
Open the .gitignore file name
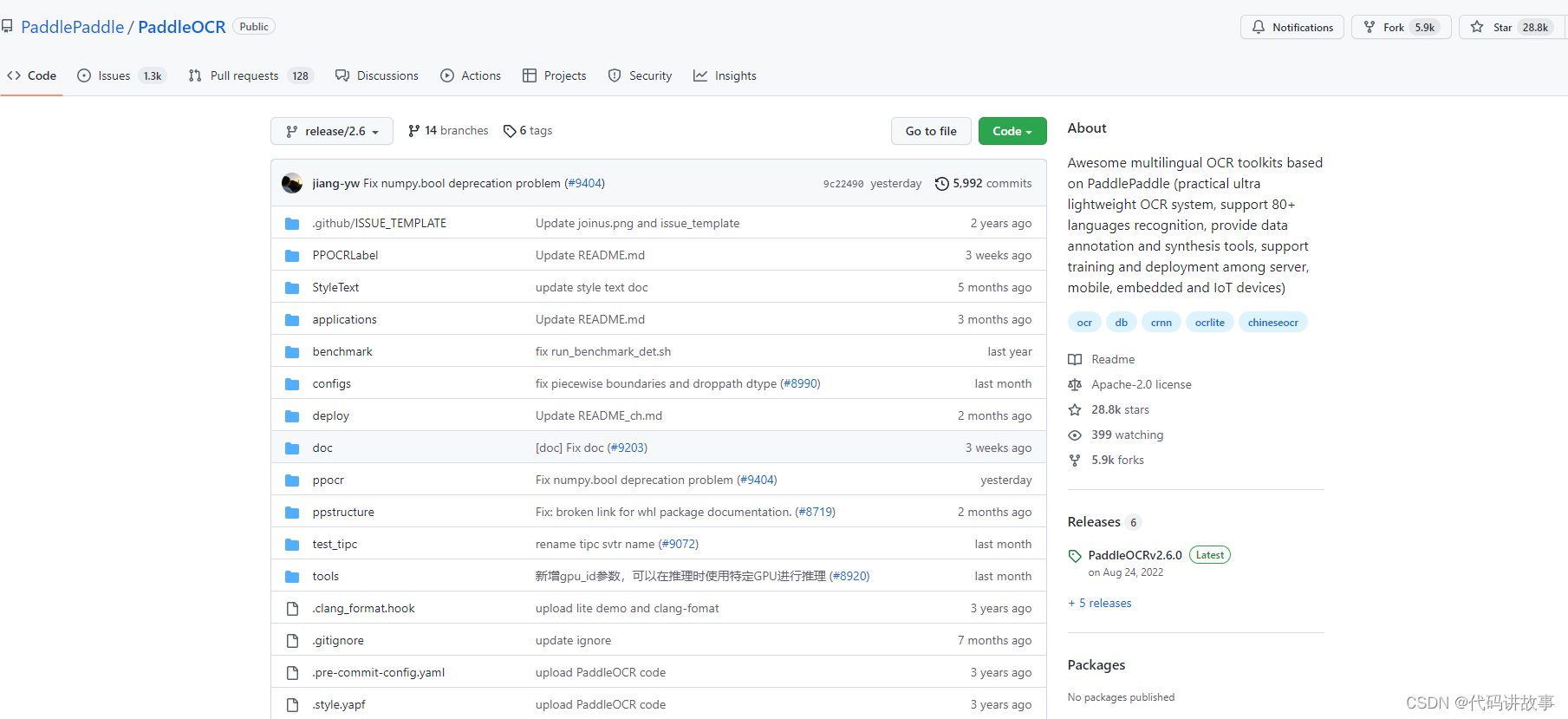pos(338,640)
